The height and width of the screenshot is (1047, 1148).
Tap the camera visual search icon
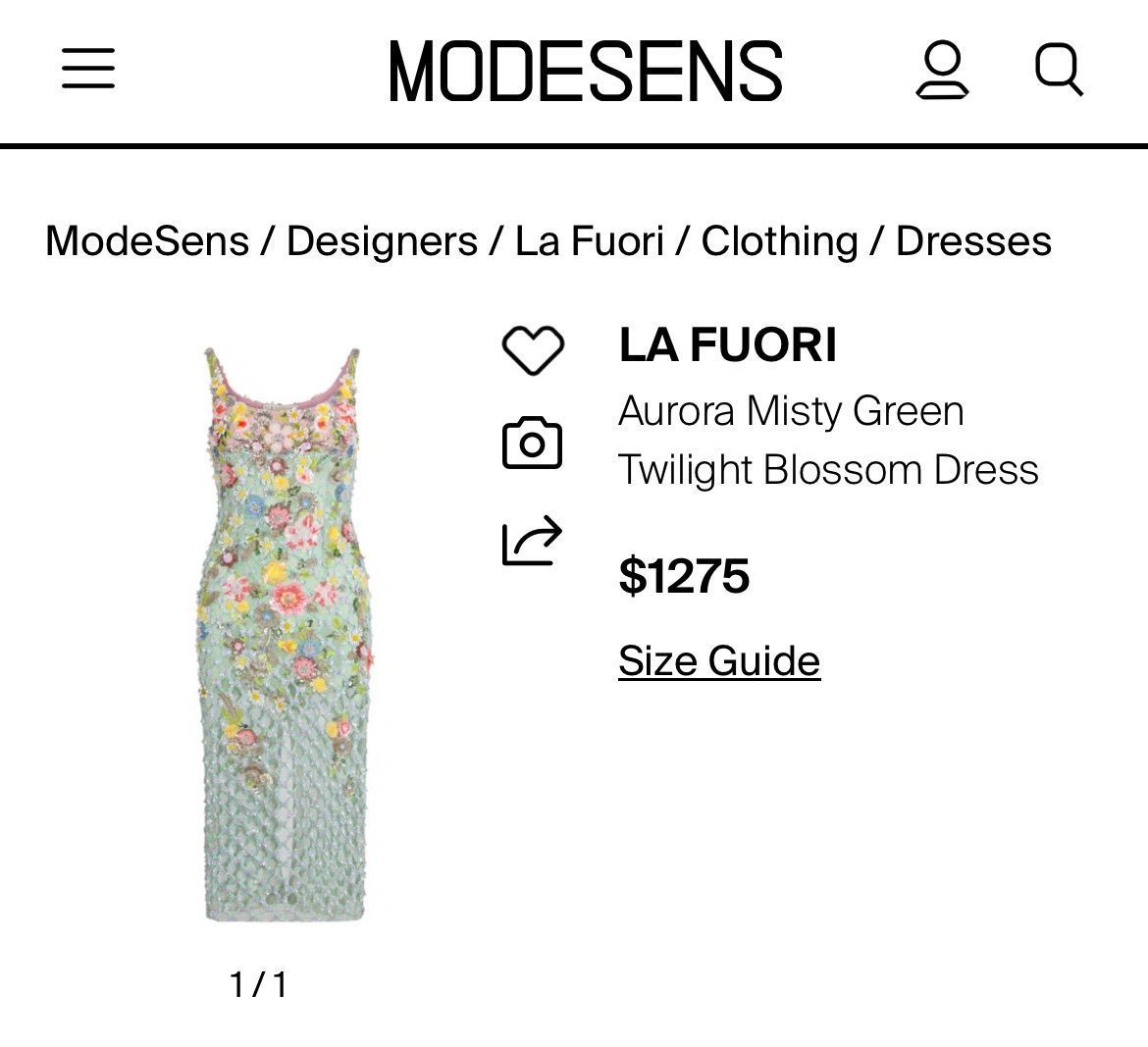click(532, 444)
